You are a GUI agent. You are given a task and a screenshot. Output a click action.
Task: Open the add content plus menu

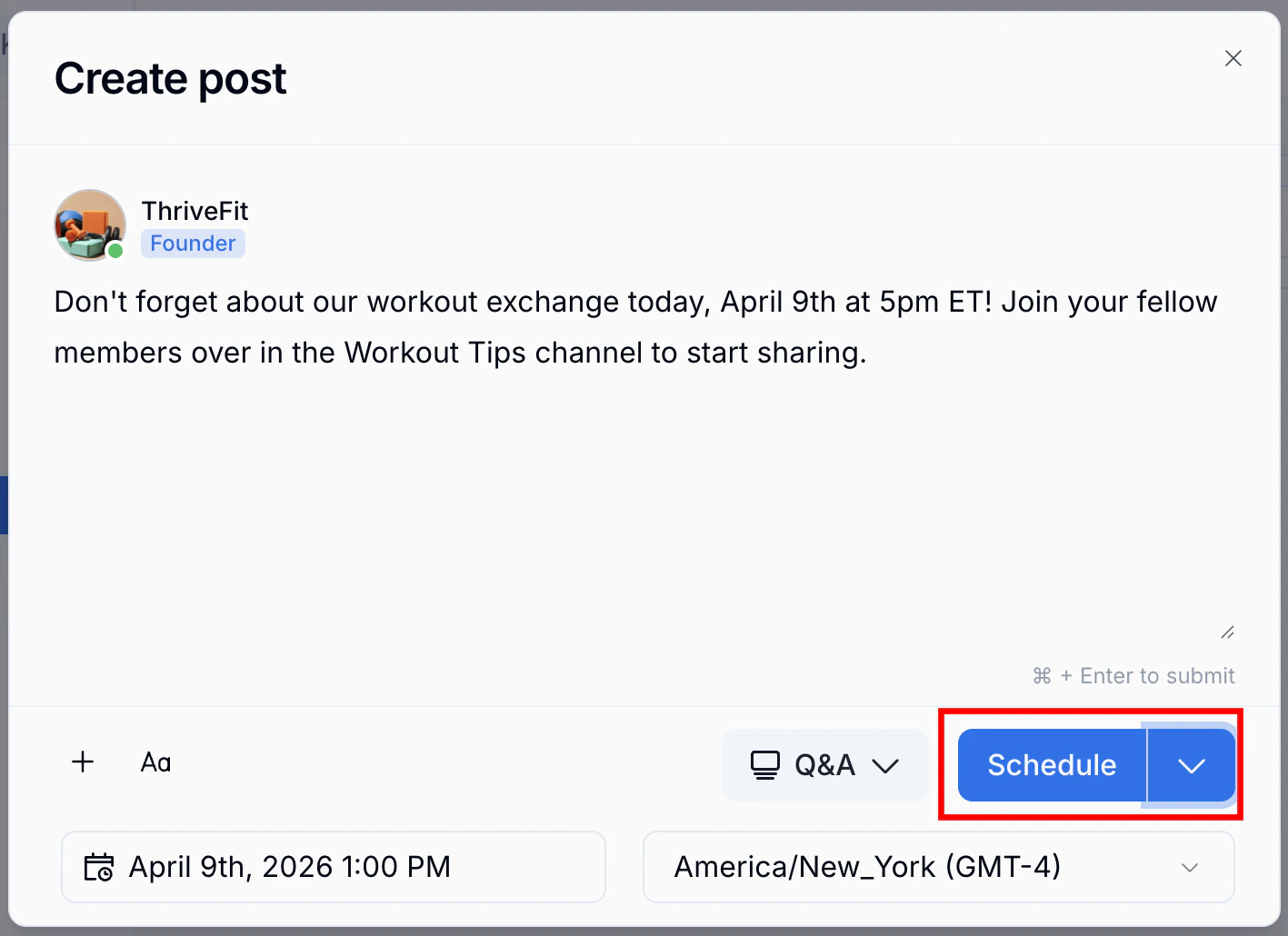click(x=83, y=762)
